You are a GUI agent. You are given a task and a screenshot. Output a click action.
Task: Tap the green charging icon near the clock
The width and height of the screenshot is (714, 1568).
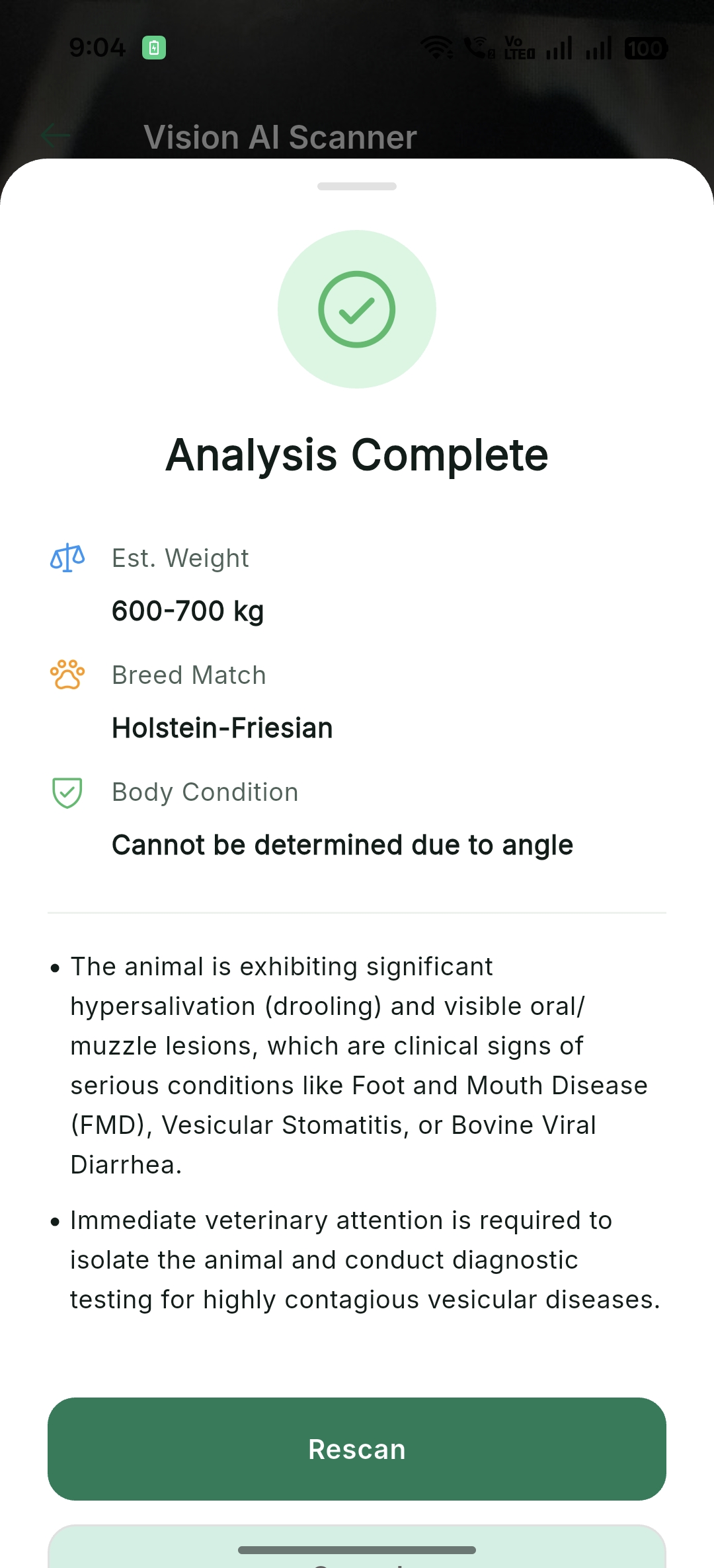[x=154, y=48]
